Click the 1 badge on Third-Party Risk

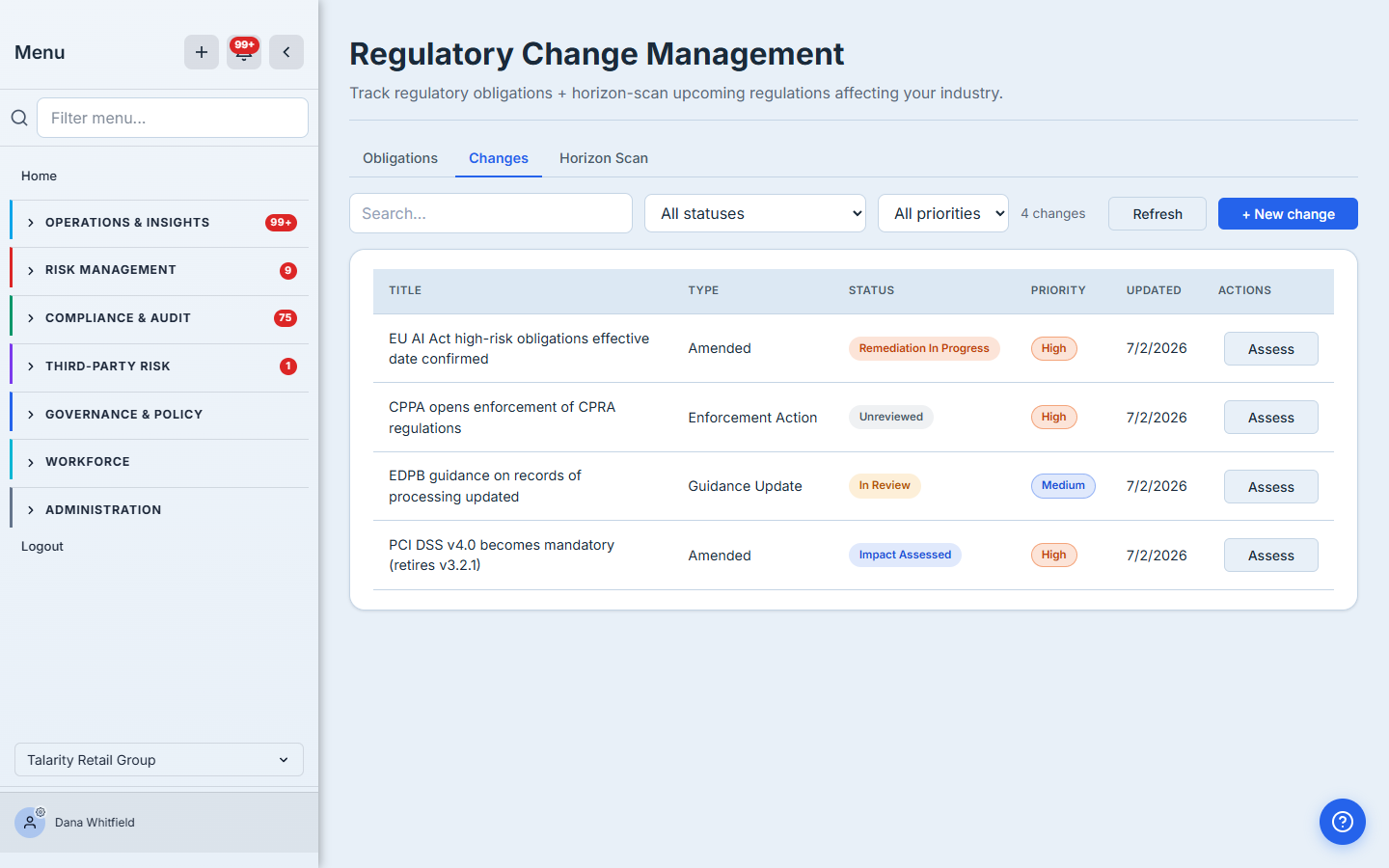288,366
